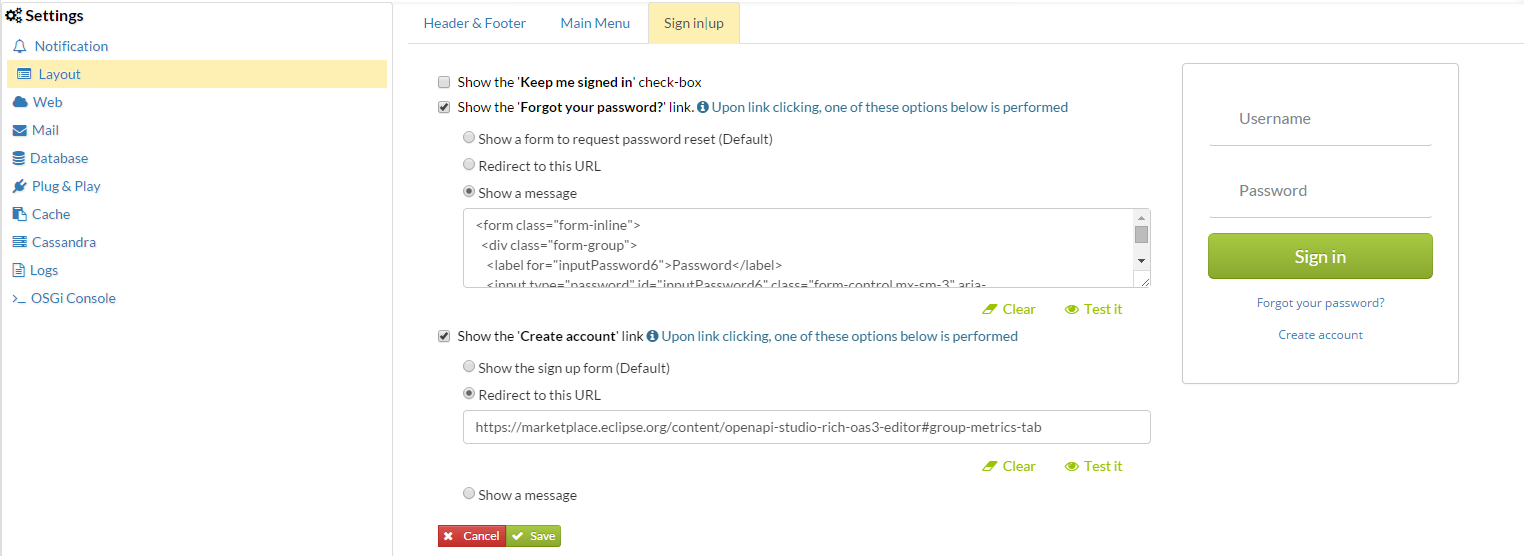Click the Notification bell icon in sidebar
This screenshot has width=1524, height=556.
(x=20, y=46)
